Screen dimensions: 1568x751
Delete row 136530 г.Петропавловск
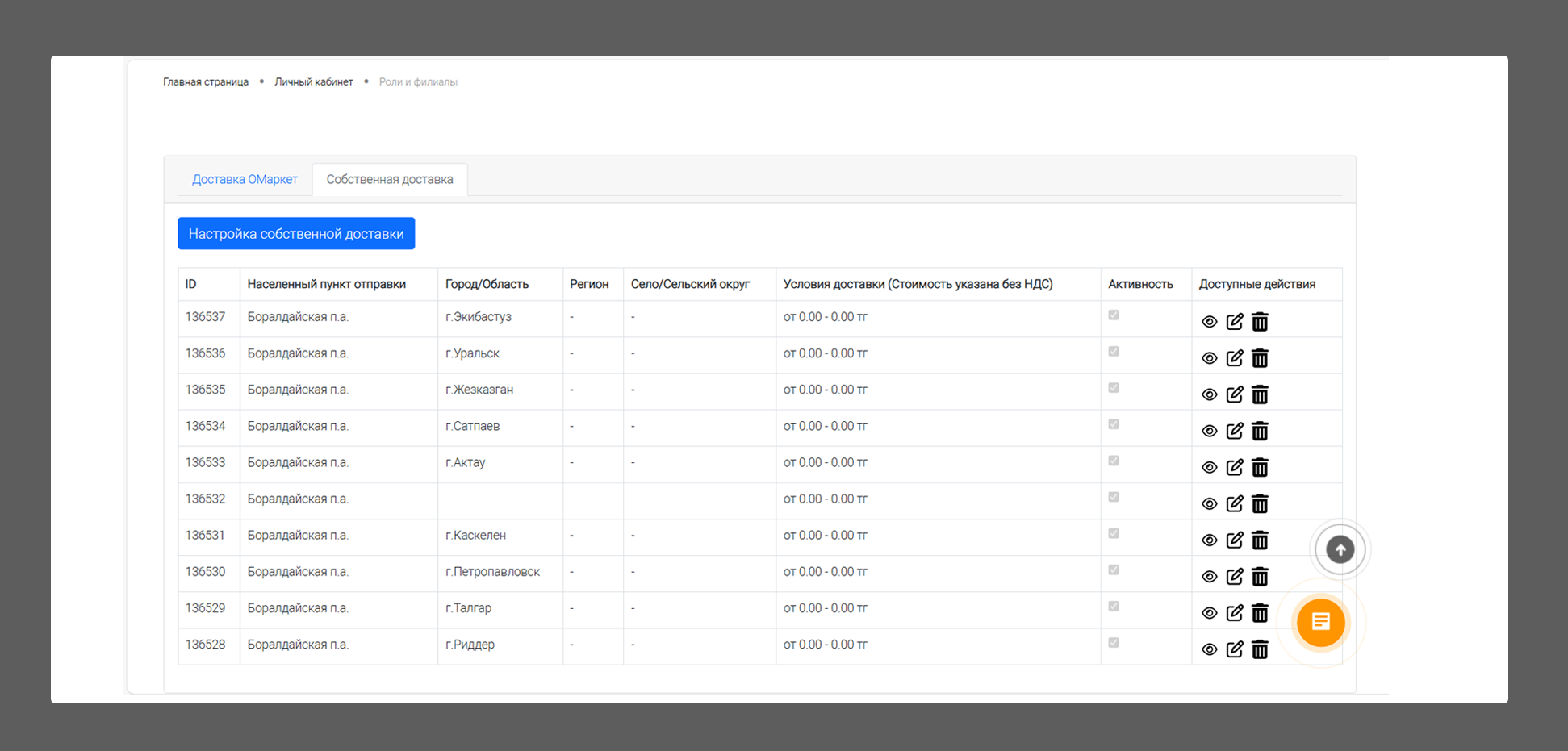pos(1260,577)
